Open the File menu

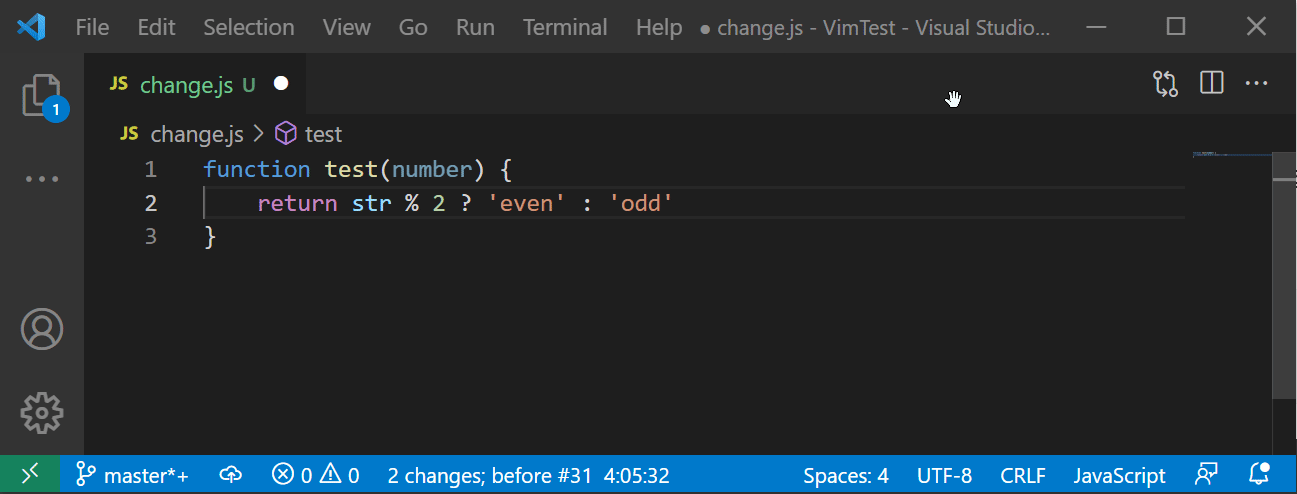(93, 27)
